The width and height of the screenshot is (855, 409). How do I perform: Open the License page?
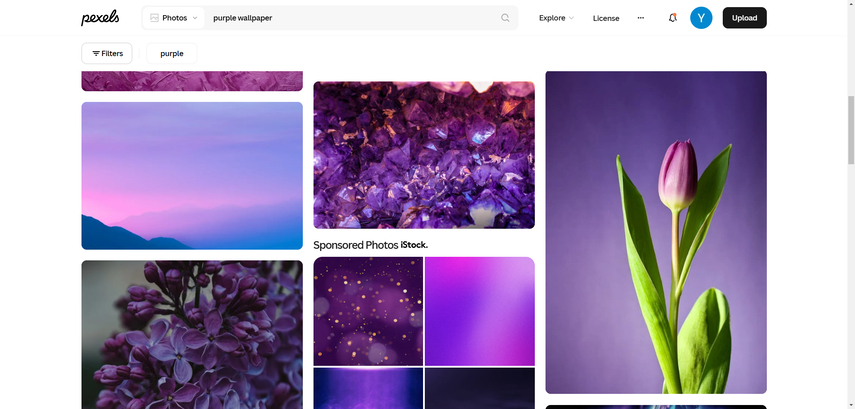click(606, 18)
